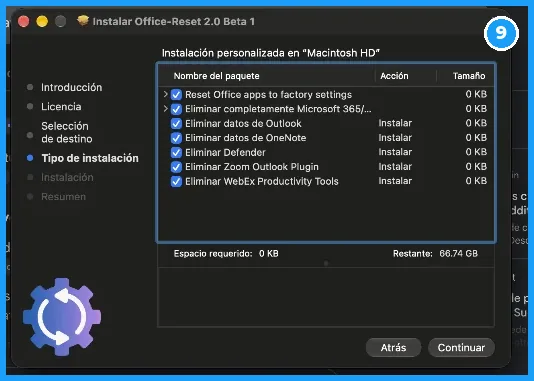534x381 pixels.
Task: Go back with the Atrás button
Action: tap(393, 347)
